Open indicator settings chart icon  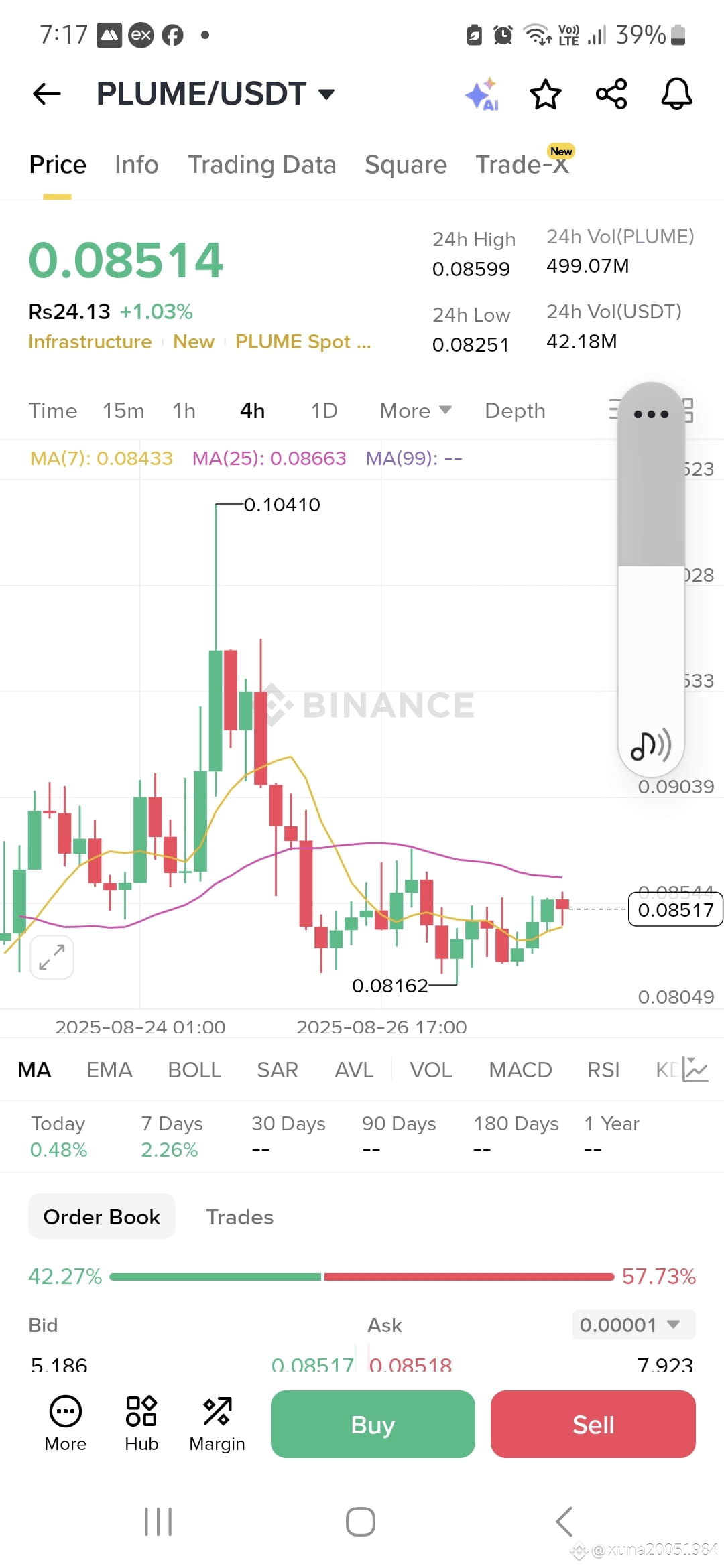(695, 1069)
